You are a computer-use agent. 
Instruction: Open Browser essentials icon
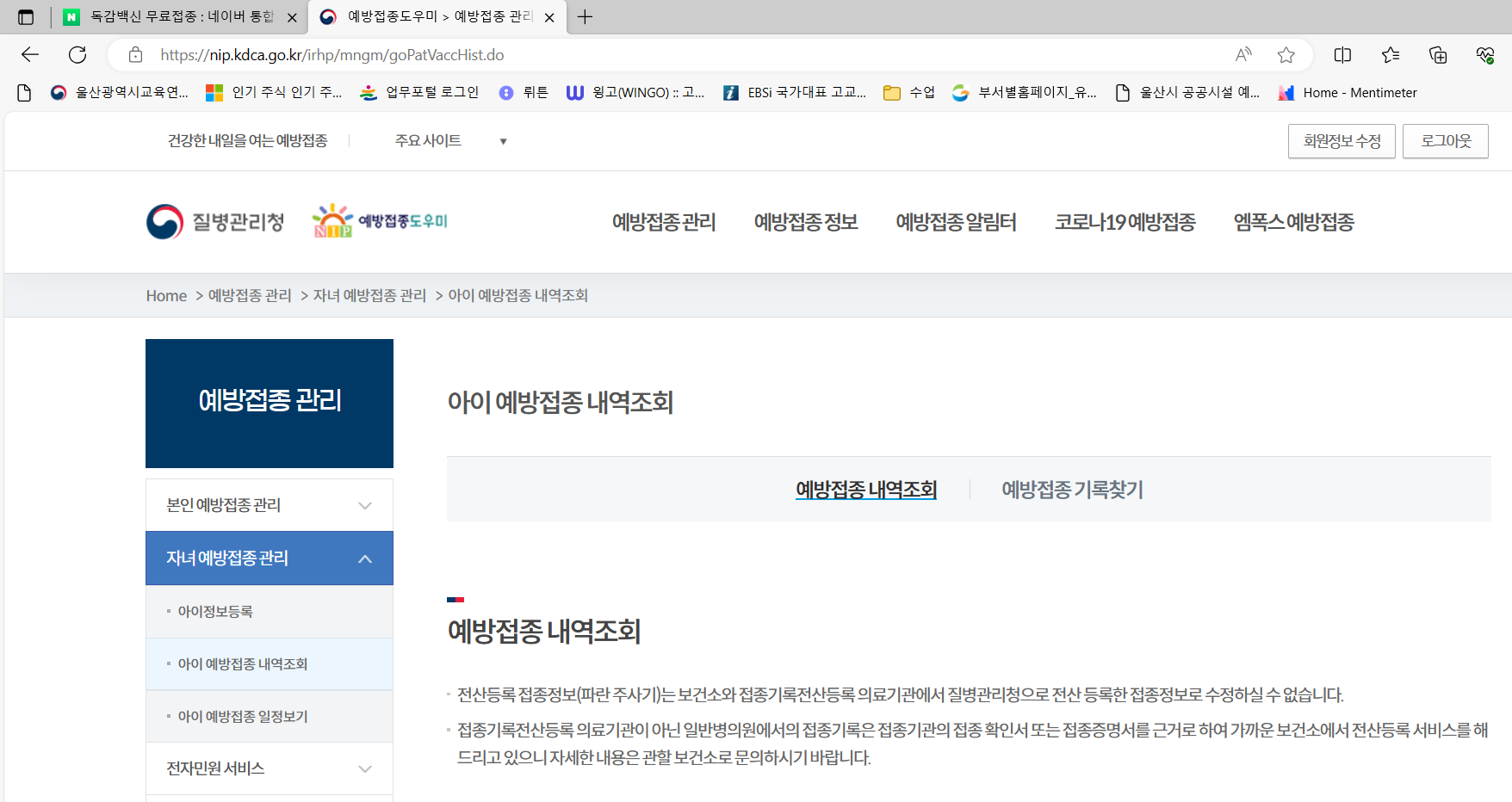[1484, 54]
